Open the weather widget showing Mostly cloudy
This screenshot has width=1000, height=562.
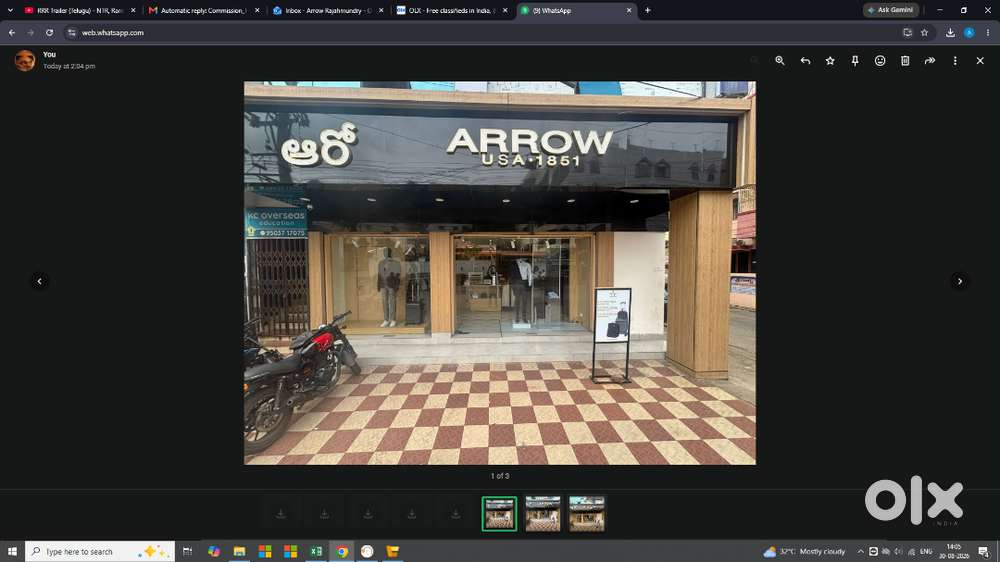click(804, 551)
